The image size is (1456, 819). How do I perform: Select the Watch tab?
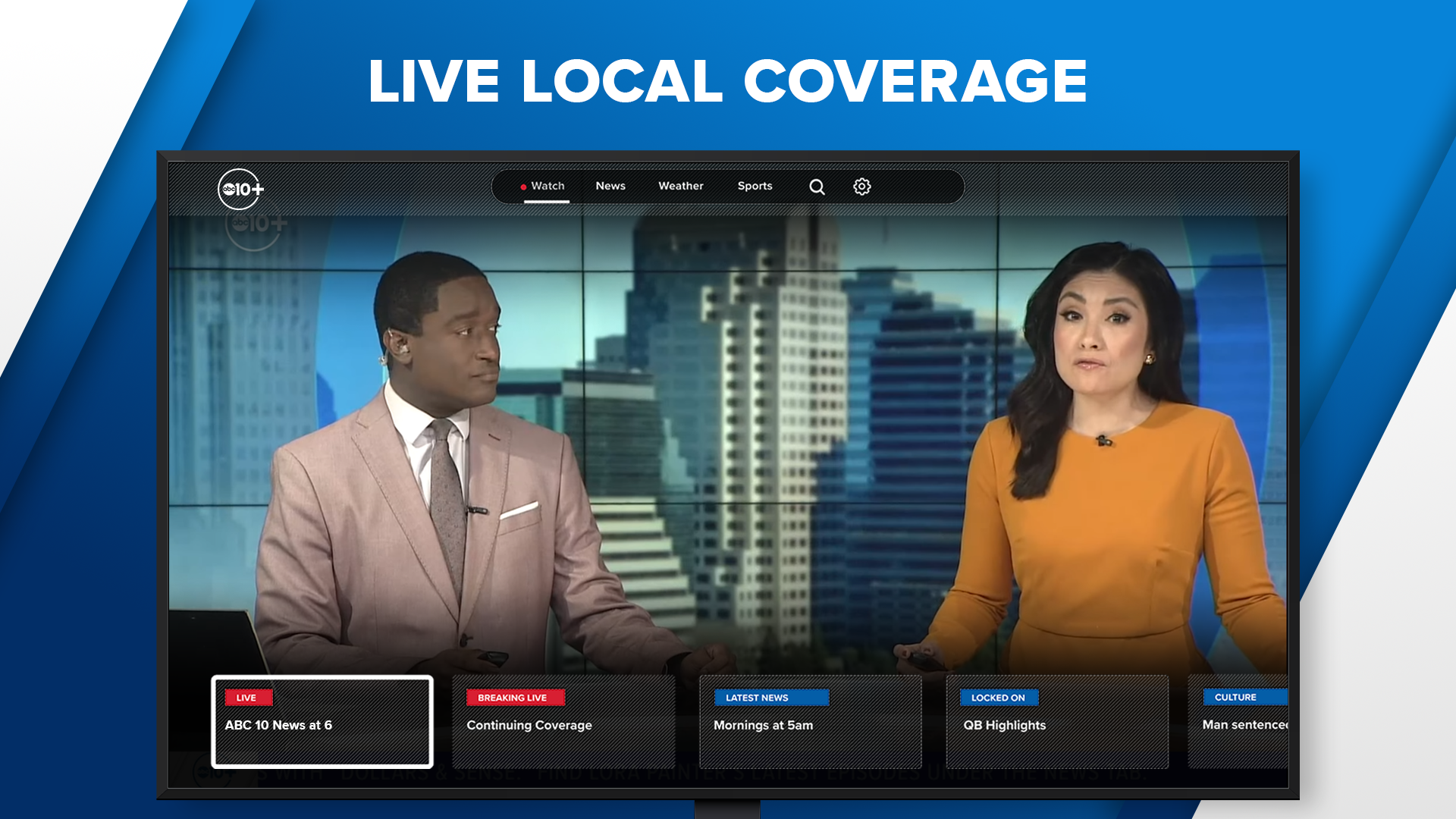pos(548,186)
